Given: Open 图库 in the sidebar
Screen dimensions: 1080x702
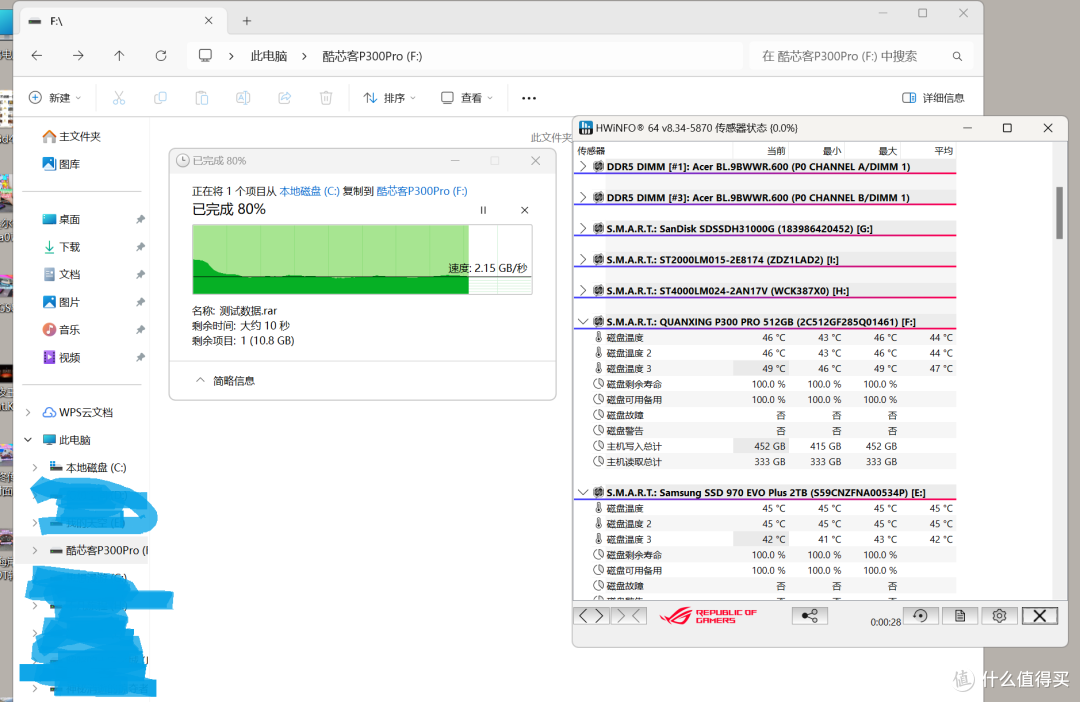Looking at the screenshot, I should (x=61, y=164).
